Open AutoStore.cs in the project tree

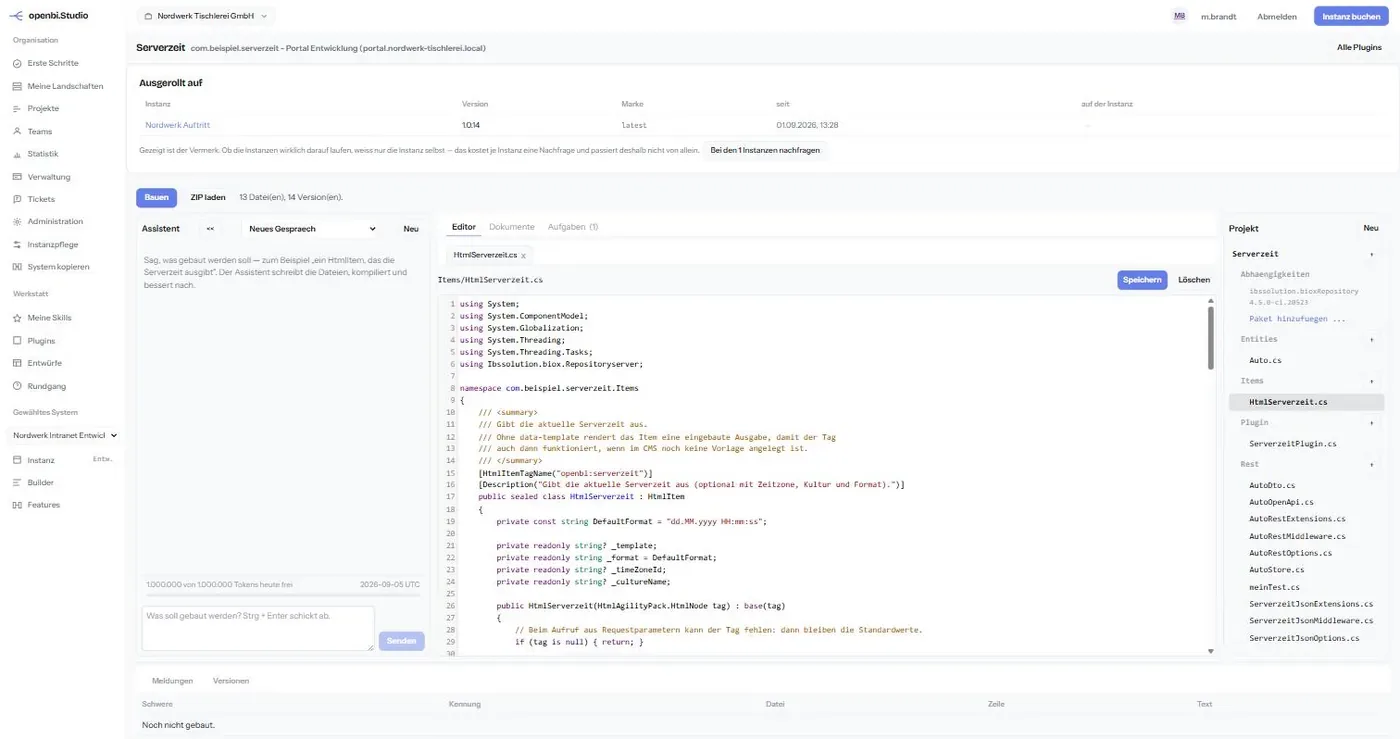(1277, 570)
